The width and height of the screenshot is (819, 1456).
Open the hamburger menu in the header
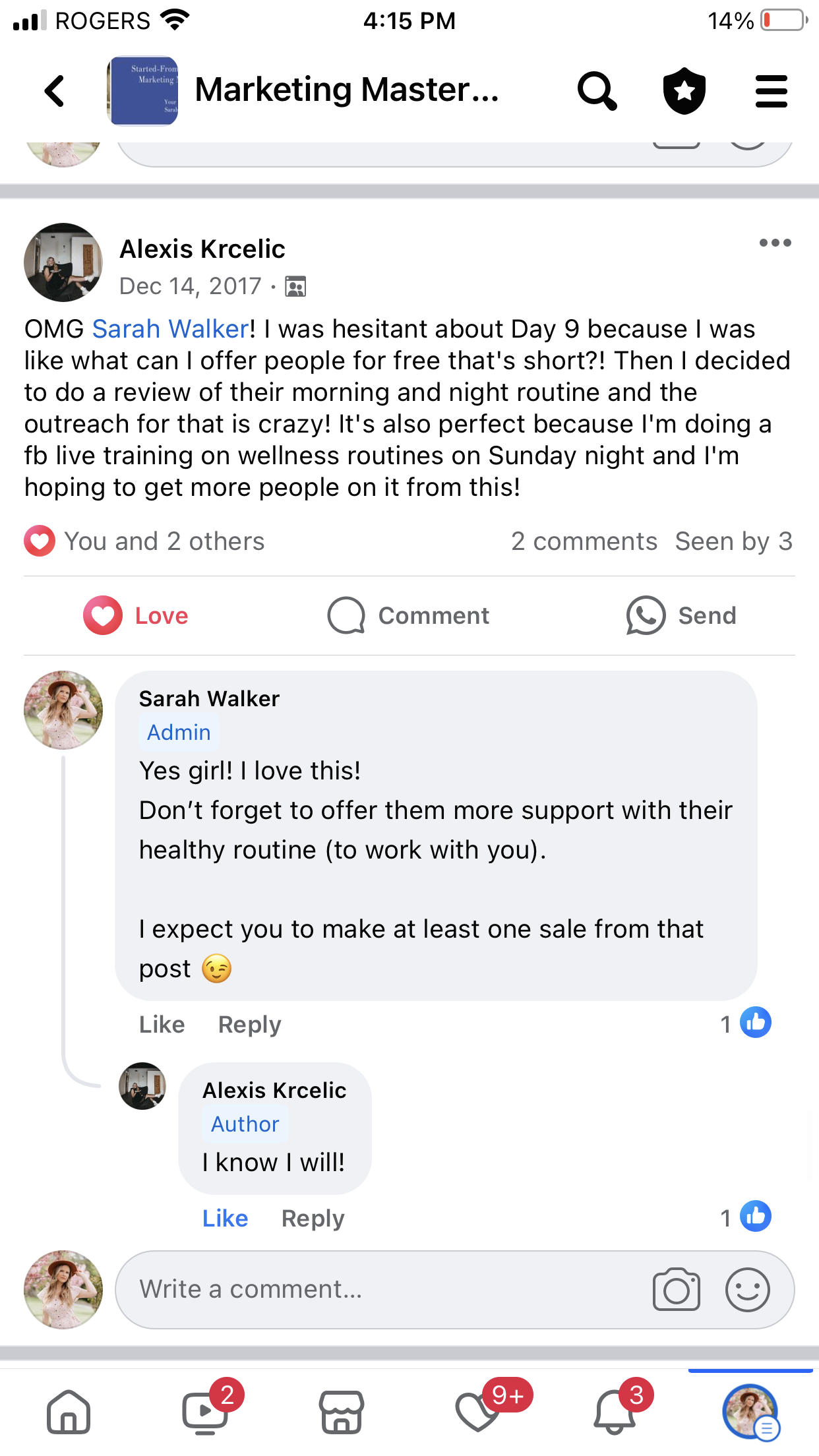[771, 91]
